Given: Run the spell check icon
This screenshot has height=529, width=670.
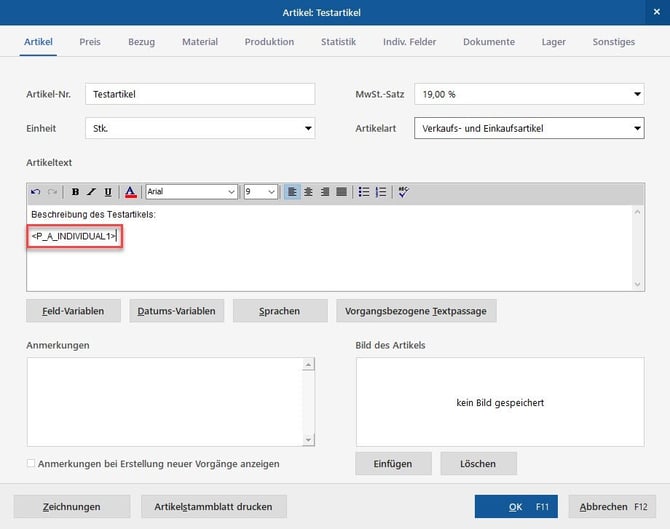Looking at the screenshot, I should tap(403, 192).
